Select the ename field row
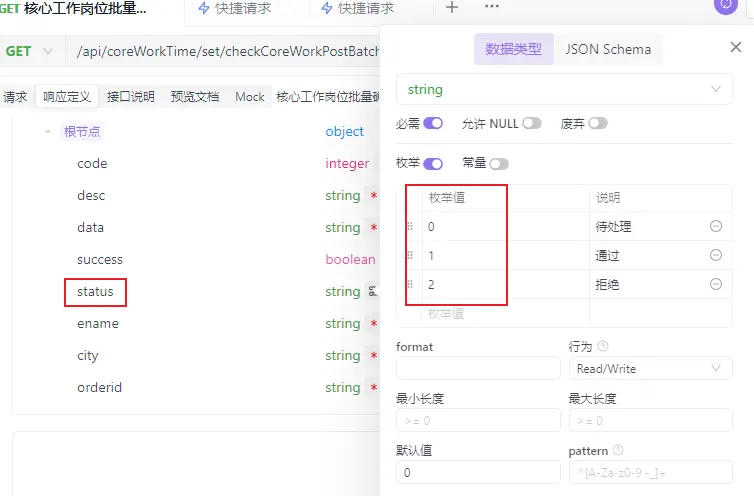 [x=98, y=323]
